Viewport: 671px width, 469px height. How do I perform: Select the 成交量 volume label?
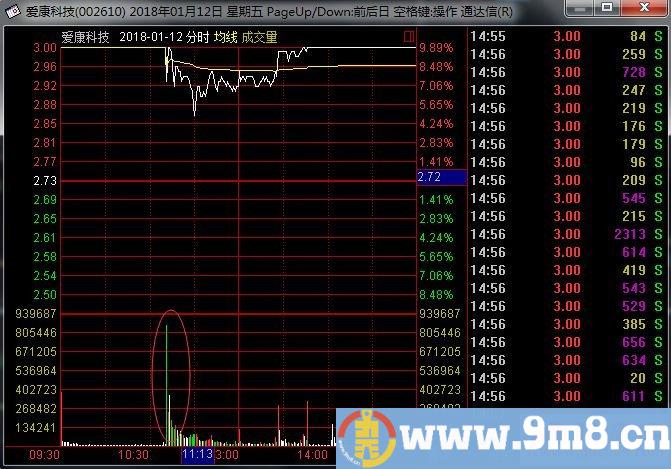pyautogui.click(x=259, y=37)
